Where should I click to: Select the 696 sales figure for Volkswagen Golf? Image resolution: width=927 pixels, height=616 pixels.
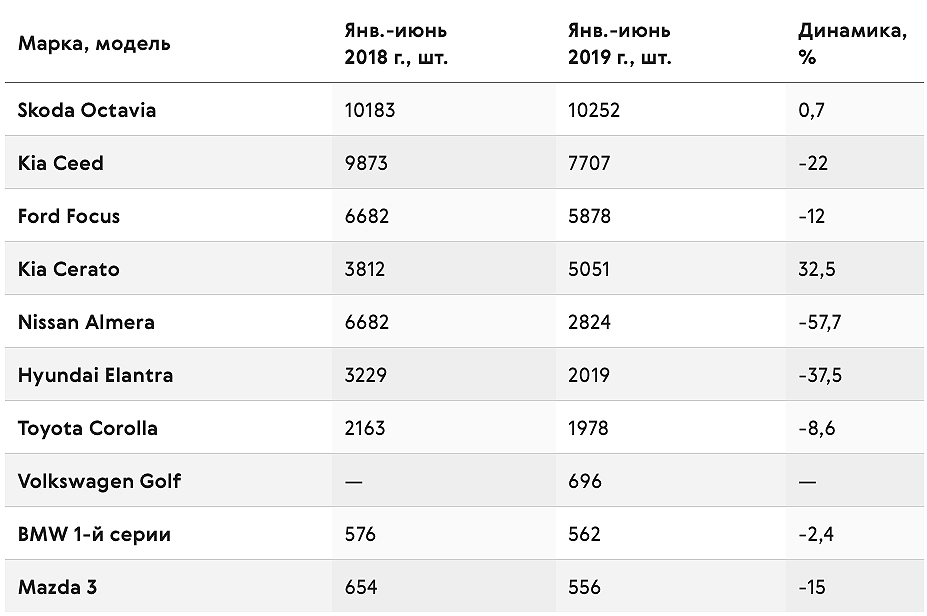point(585,481)
